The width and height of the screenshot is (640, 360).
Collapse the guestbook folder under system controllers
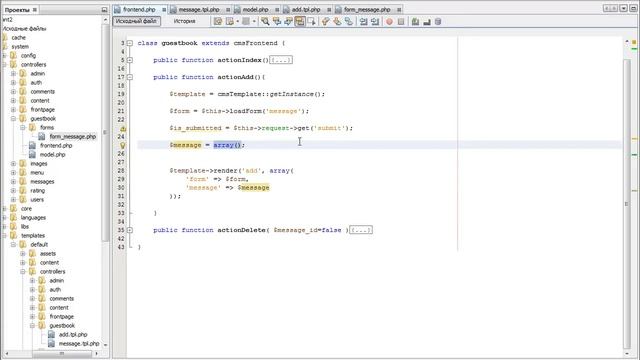tap(13, 119)
